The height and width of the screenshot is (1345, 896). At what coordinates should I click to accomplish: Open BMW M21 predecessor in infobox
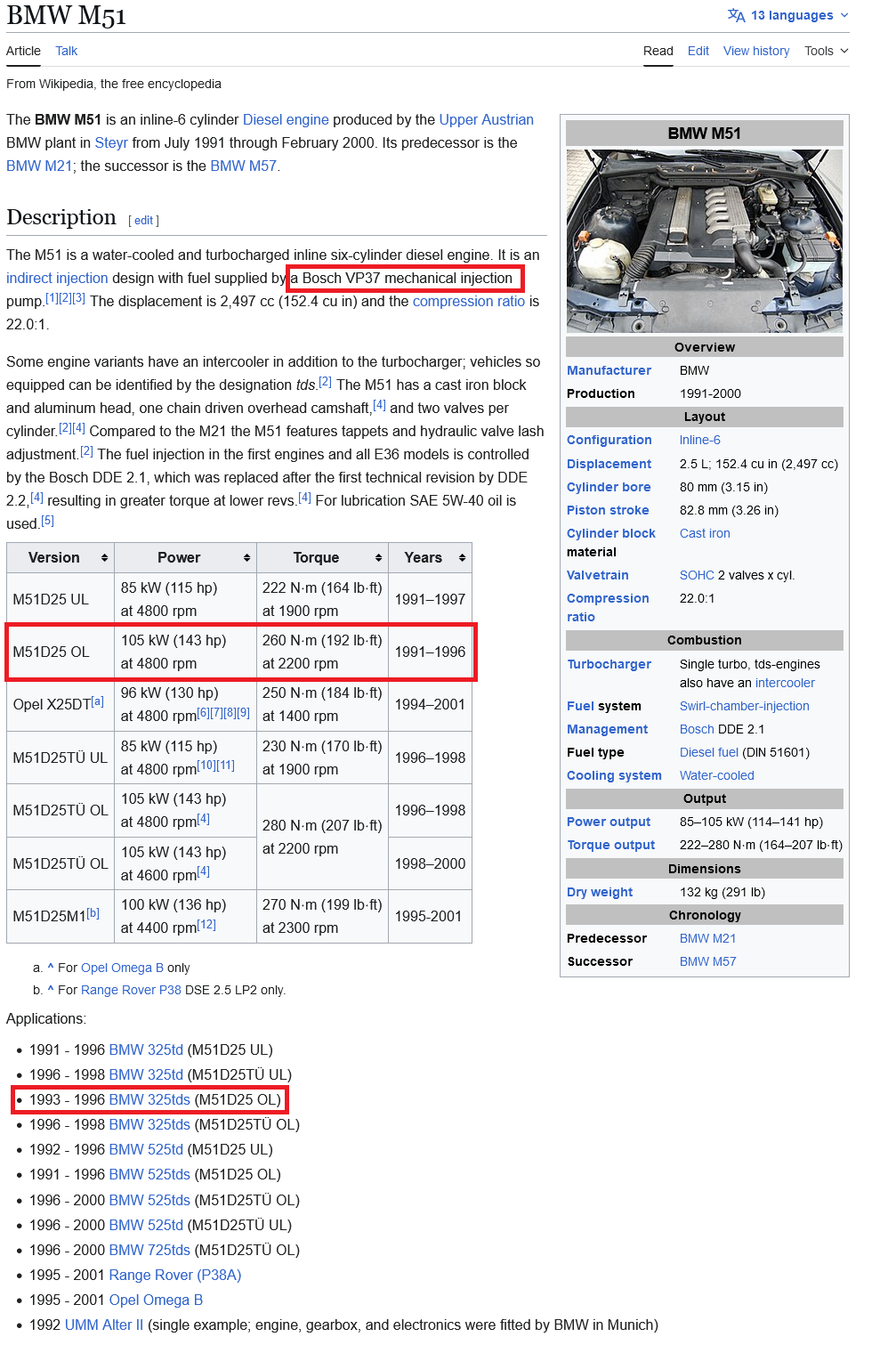pos(708,938)
